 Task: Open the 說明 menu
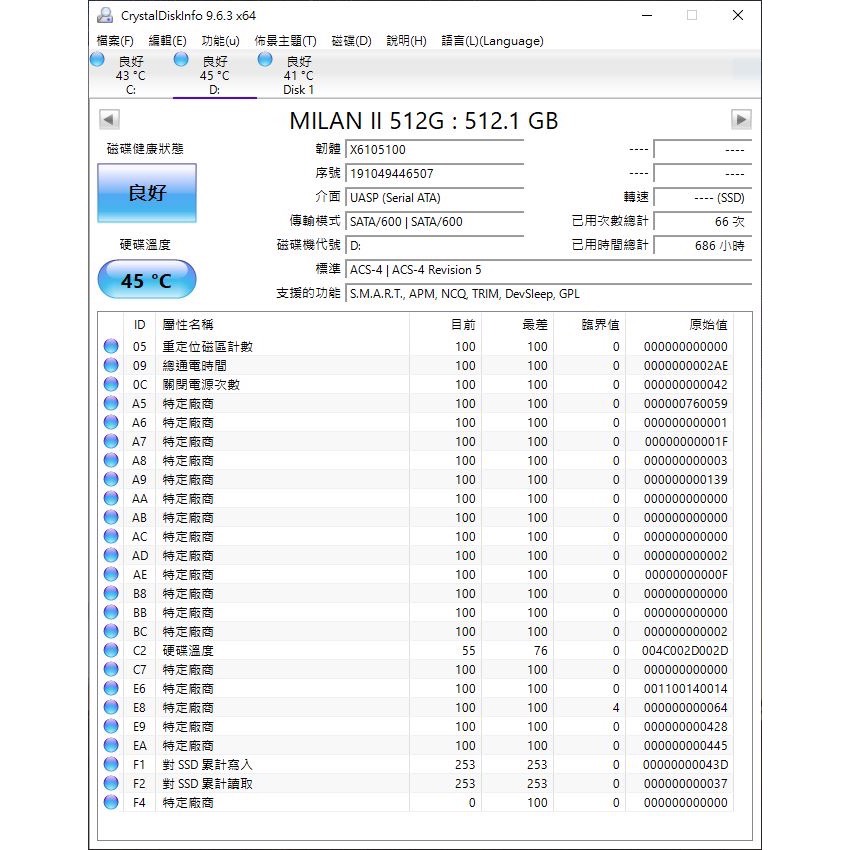406,41
